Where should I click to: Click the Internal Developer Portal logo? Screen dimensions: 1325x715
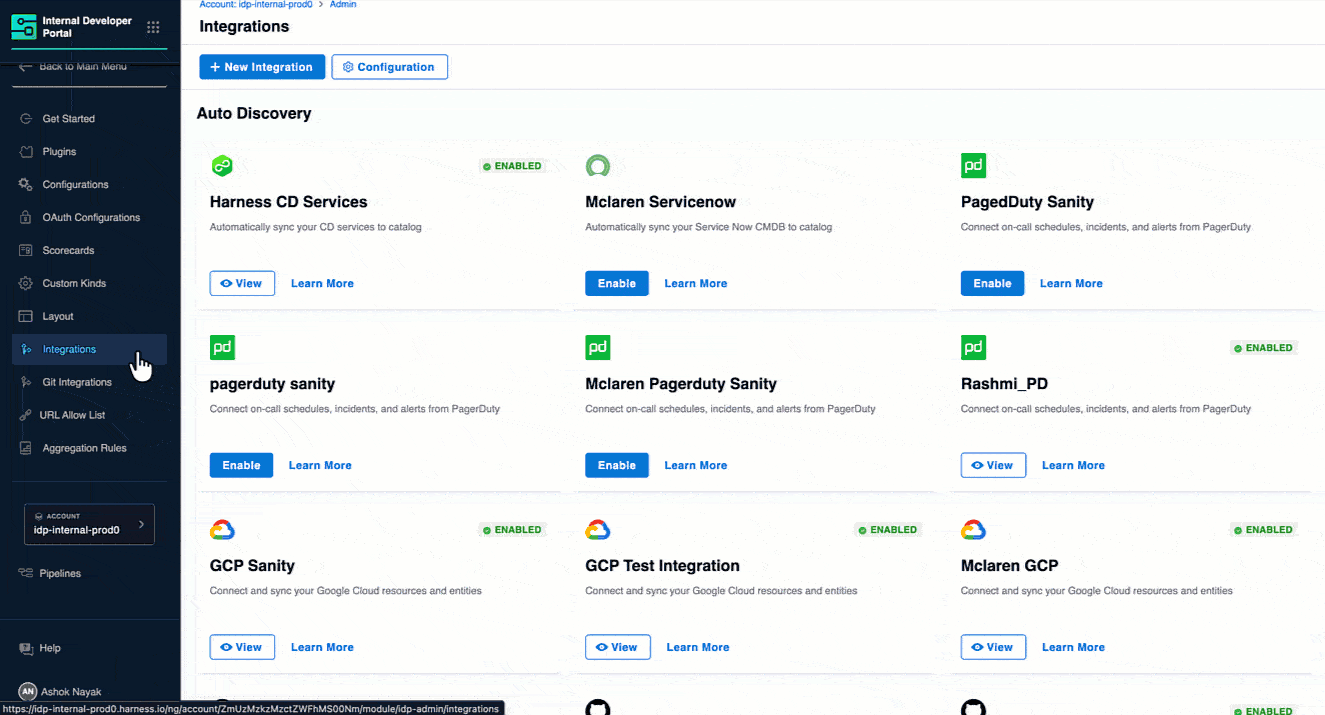[x=22, y=27]
